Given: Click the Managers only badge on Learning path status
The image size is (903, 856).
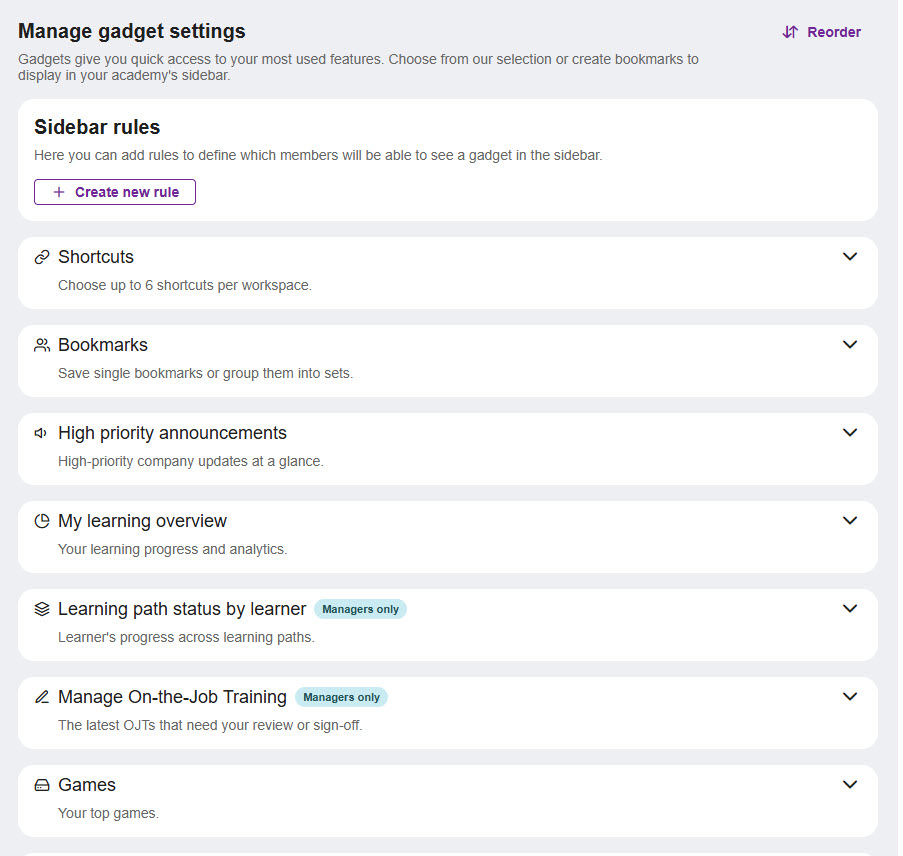Looking at the screenshot, I should (360, 609).
